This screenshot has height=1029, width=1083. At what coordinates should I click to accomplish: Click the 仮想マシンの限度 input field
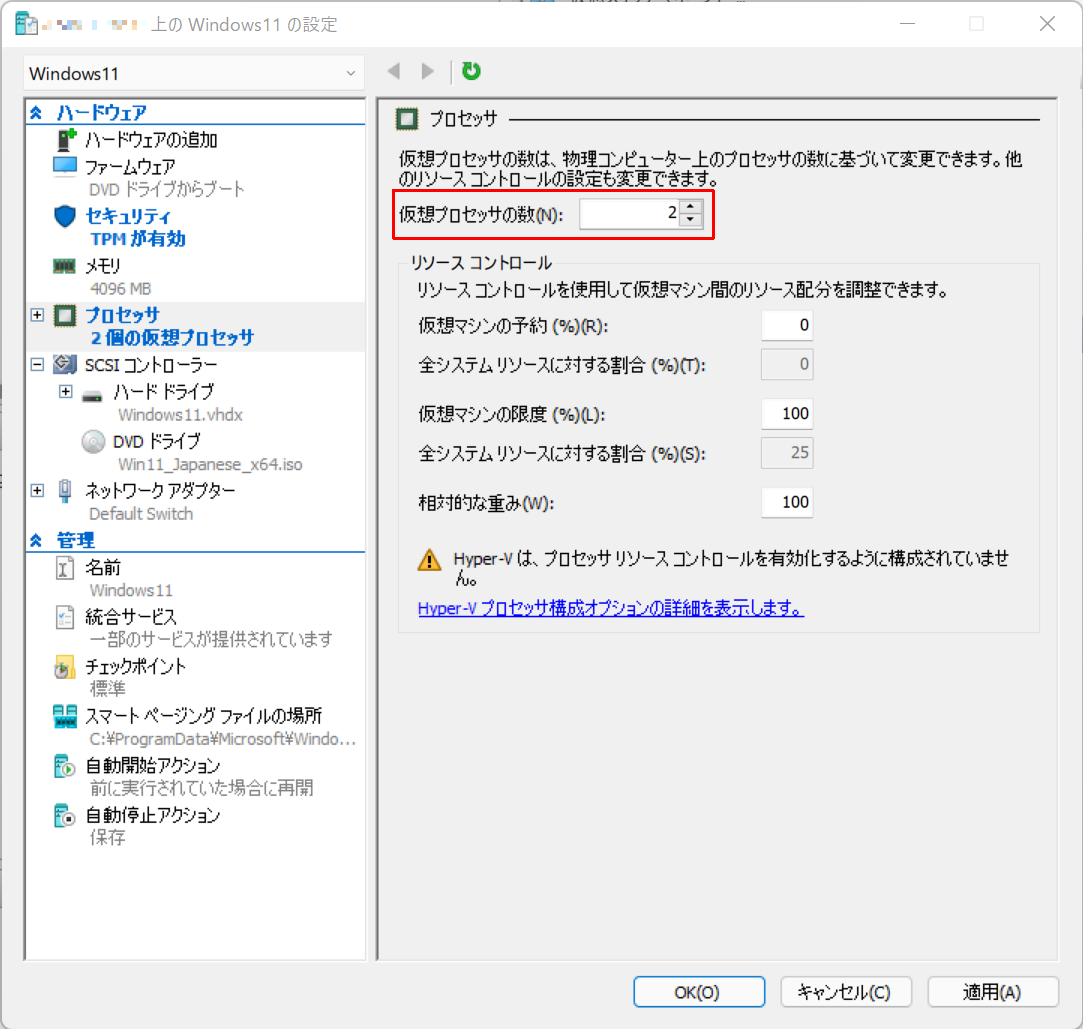pos(786,413)
